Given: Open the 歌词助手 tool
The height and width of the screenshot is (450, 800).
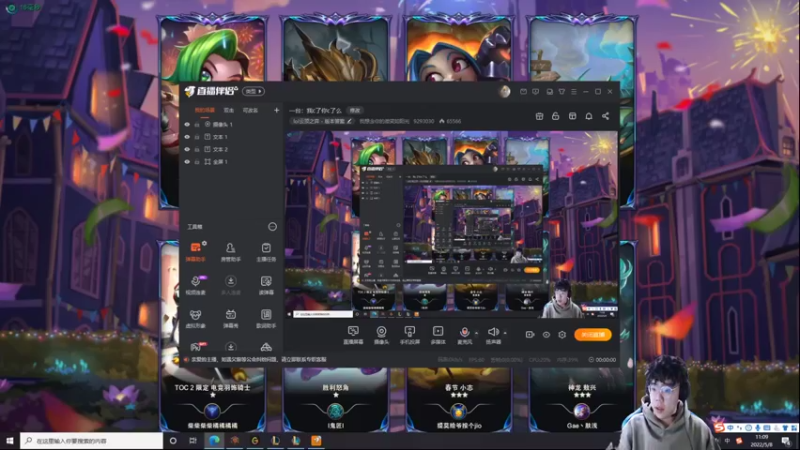Looking at the screenshot, I should tap(266, 318).
